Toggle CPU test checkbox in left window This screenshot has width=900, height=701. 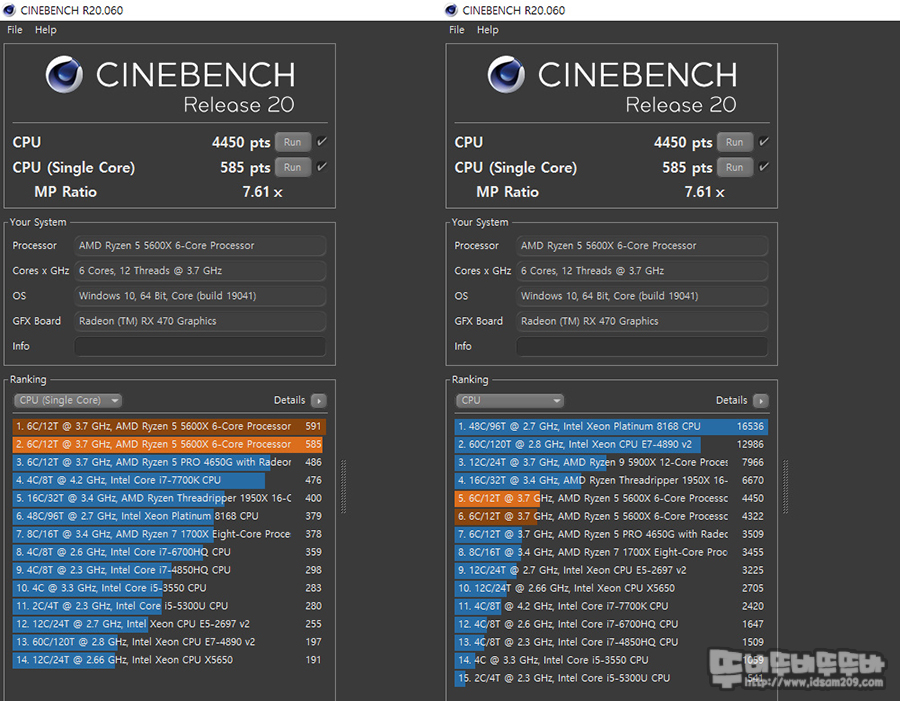(322, 141)
